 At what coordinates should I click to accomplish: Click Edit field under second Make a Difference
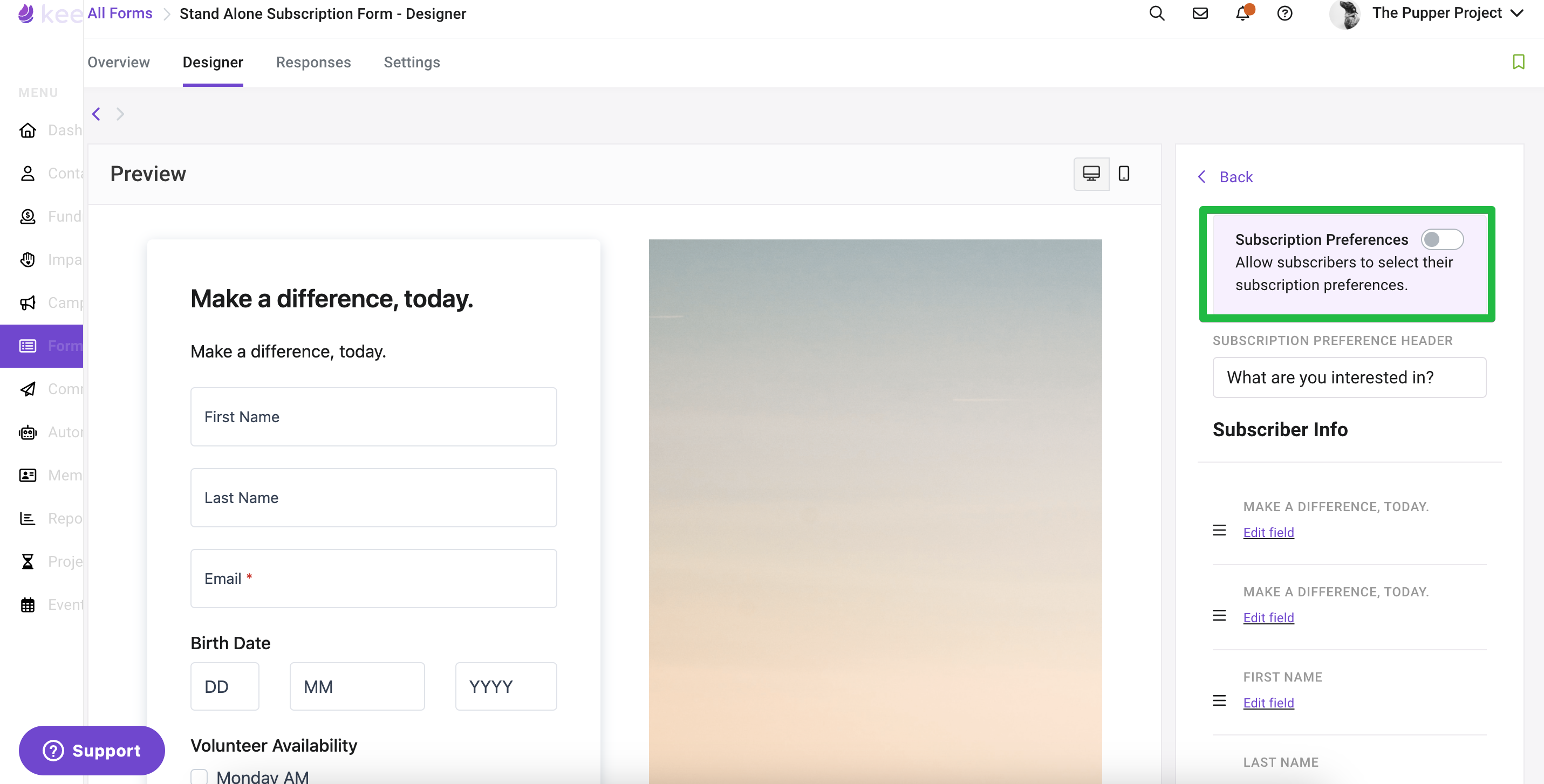(x=1268, y=617)
